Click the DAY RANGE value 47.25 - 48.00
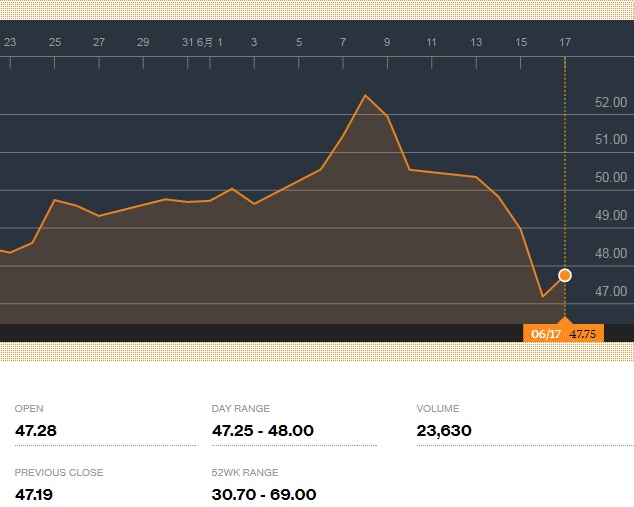This screenshot has width=634, height=507. 262,431
